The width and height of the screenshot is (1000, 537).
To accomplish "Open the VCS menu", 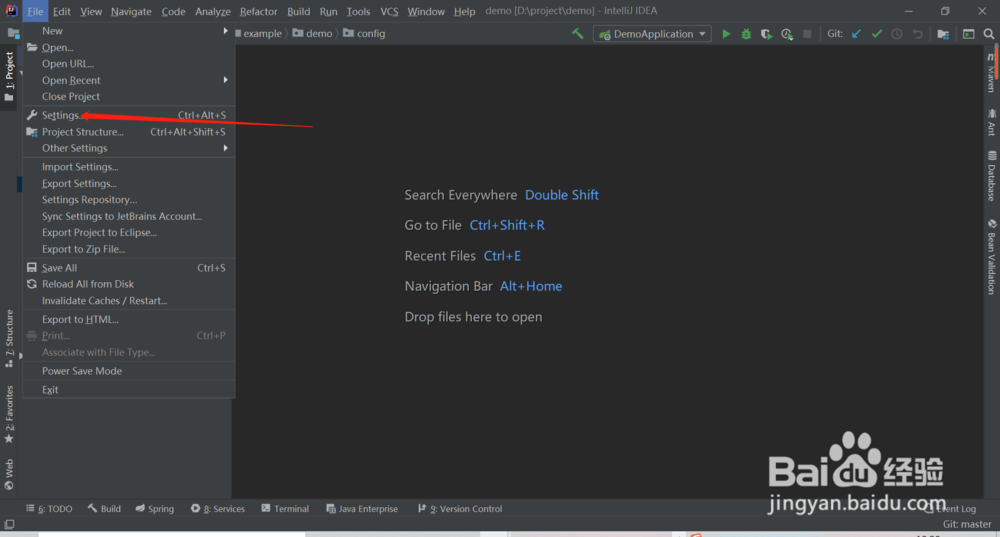I will [x=389, y=11].
